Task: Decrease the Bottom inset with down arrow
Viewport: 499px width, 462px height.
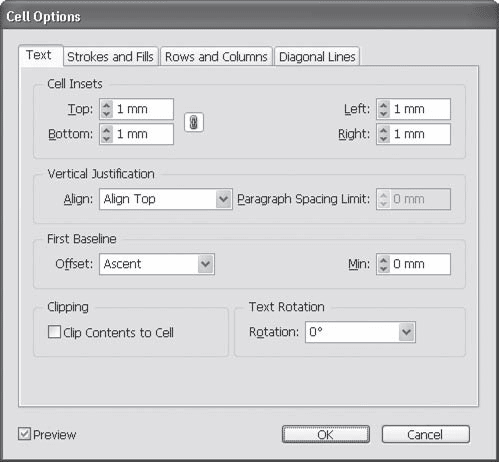Action: click(106, 139)
